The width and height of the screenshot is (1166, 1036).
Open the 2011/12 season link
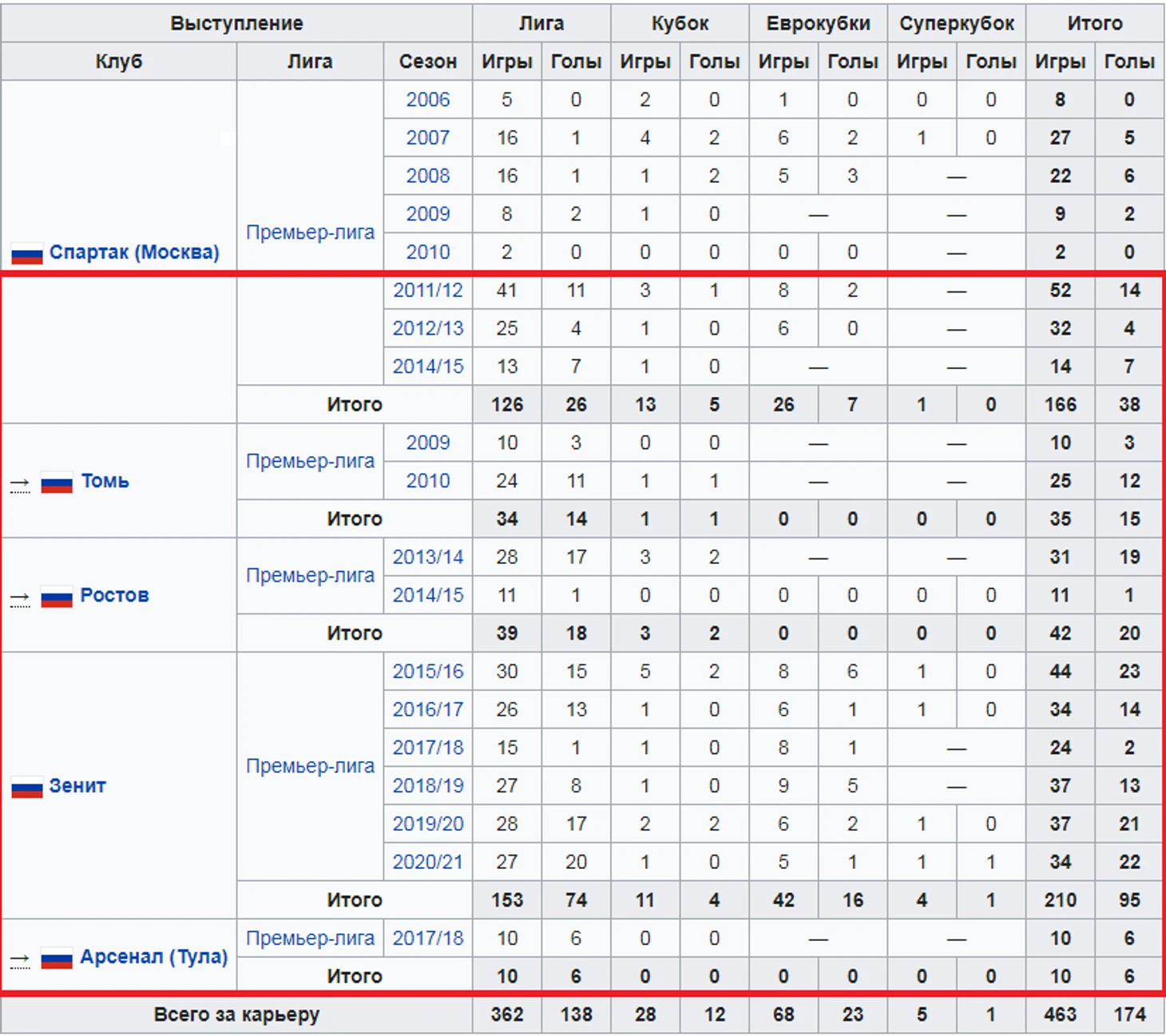[428, 290]
